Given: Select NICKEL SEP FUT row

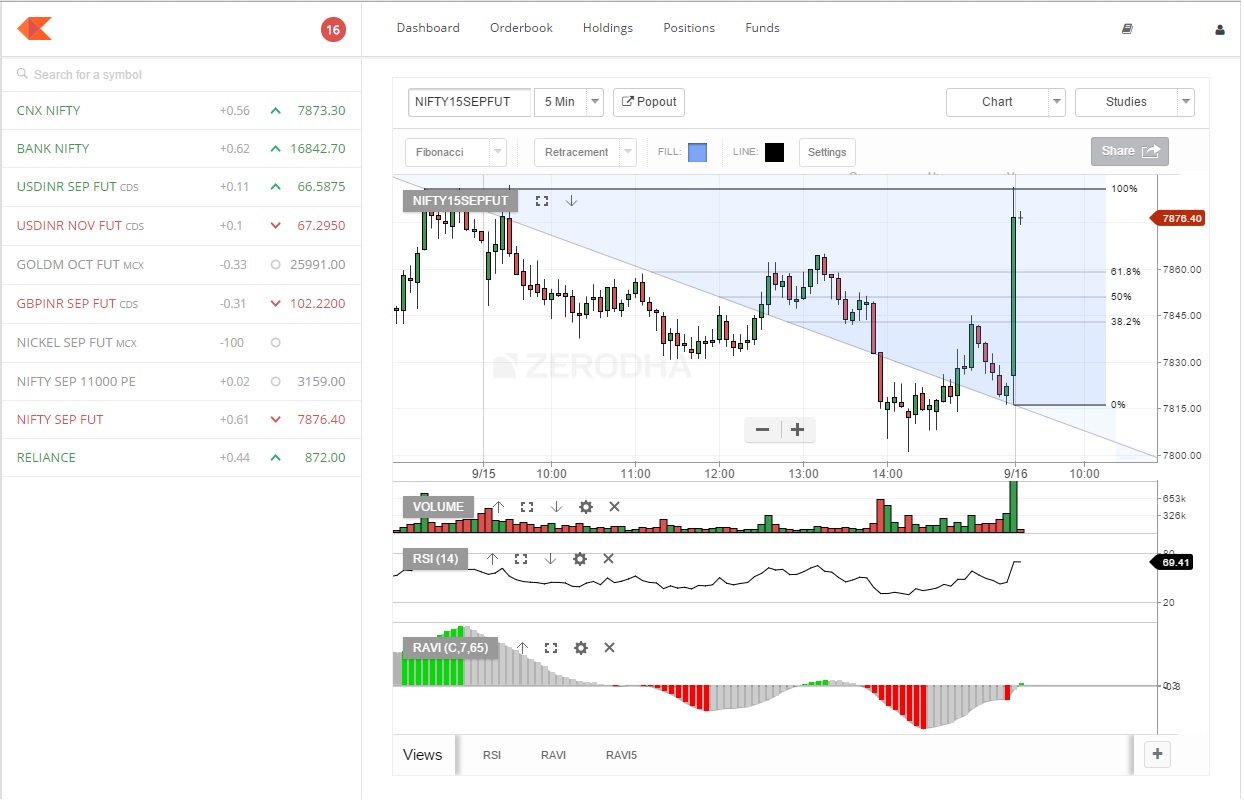Looking at the screenshot, I should pyautogui.click(x=181, y=343).
